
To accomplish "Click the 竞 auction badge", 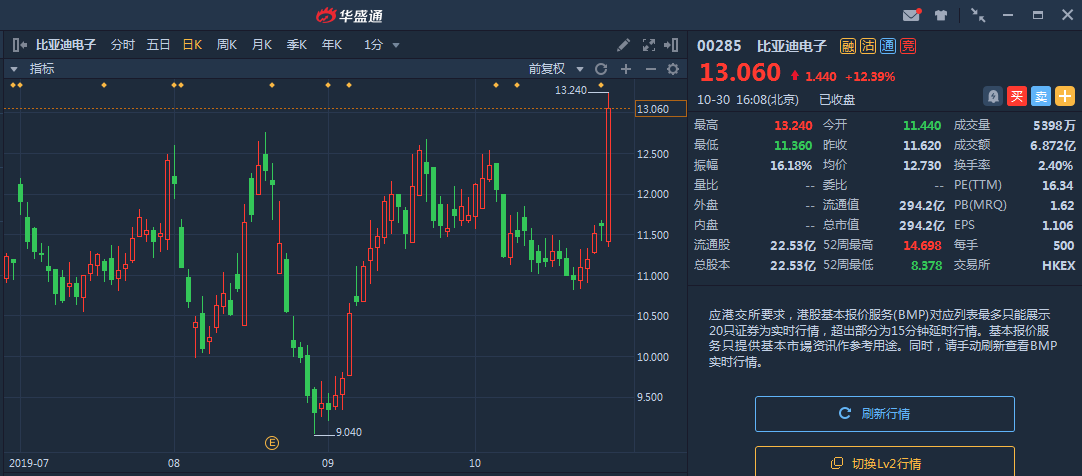I will coord(909,46).
